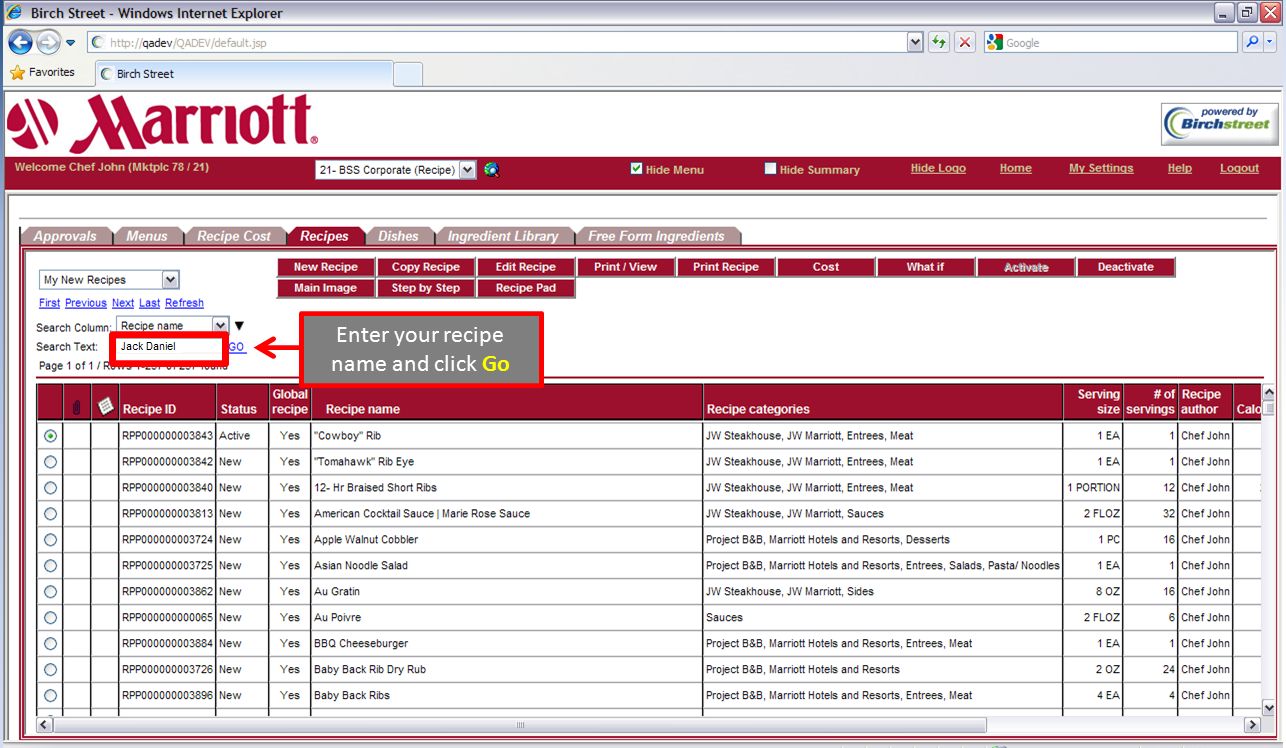This screenshot has width=1286, height=748.
Task: Click the paperclip attachment column header icon
Action: 76,407
